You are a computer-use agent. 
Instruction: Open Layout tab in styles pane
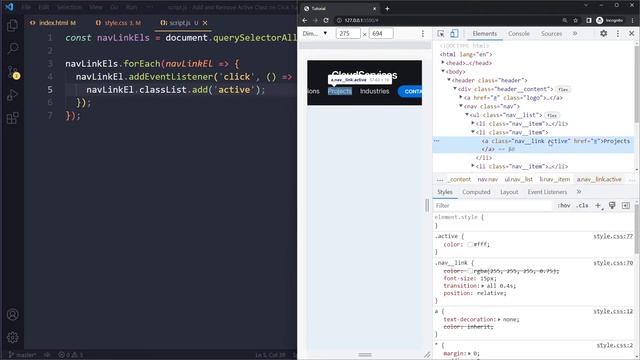pos(509,192)
